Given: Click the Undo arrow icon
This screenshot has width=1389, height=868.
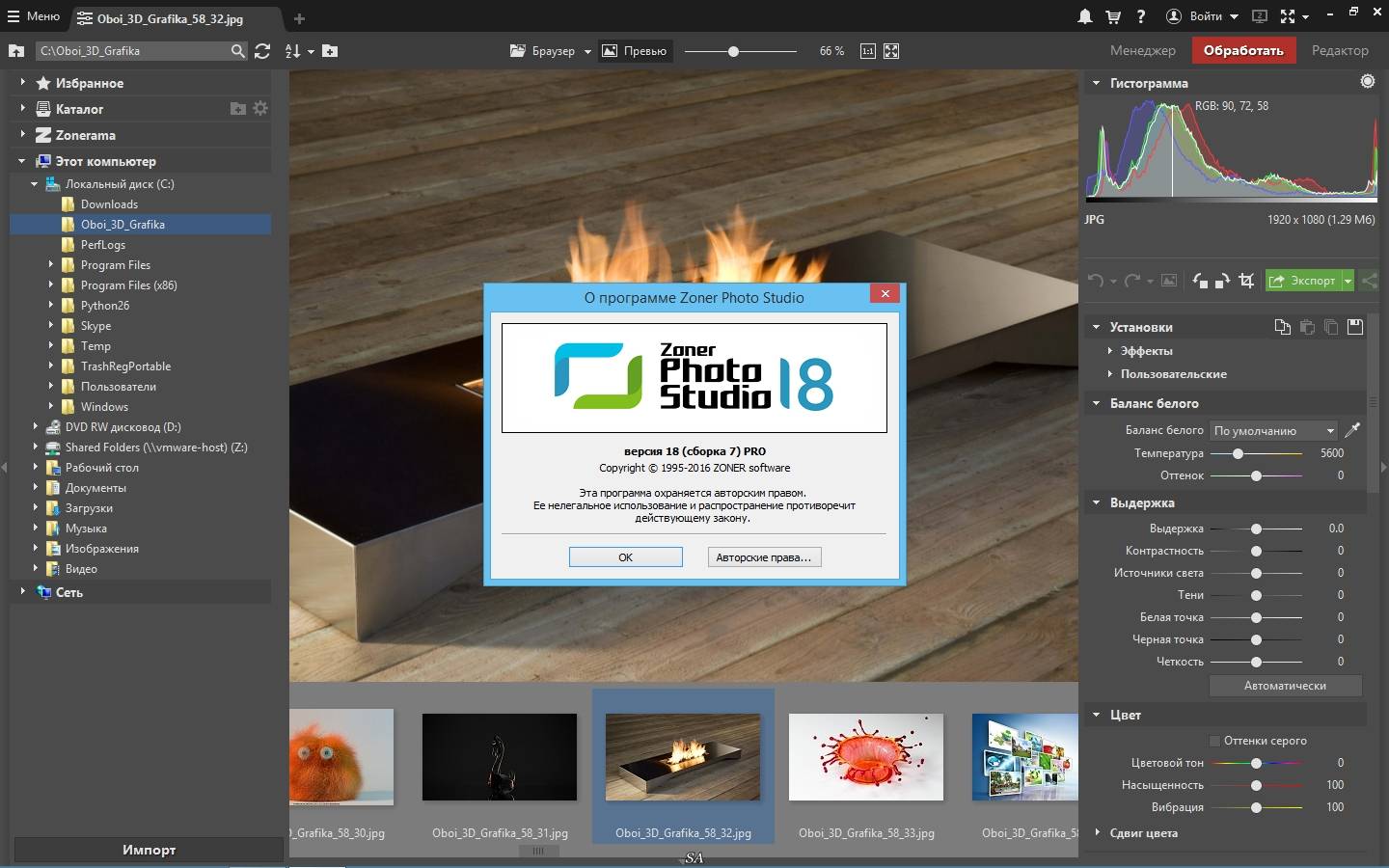Looking at the screenshot, I should coord(1096,281).
